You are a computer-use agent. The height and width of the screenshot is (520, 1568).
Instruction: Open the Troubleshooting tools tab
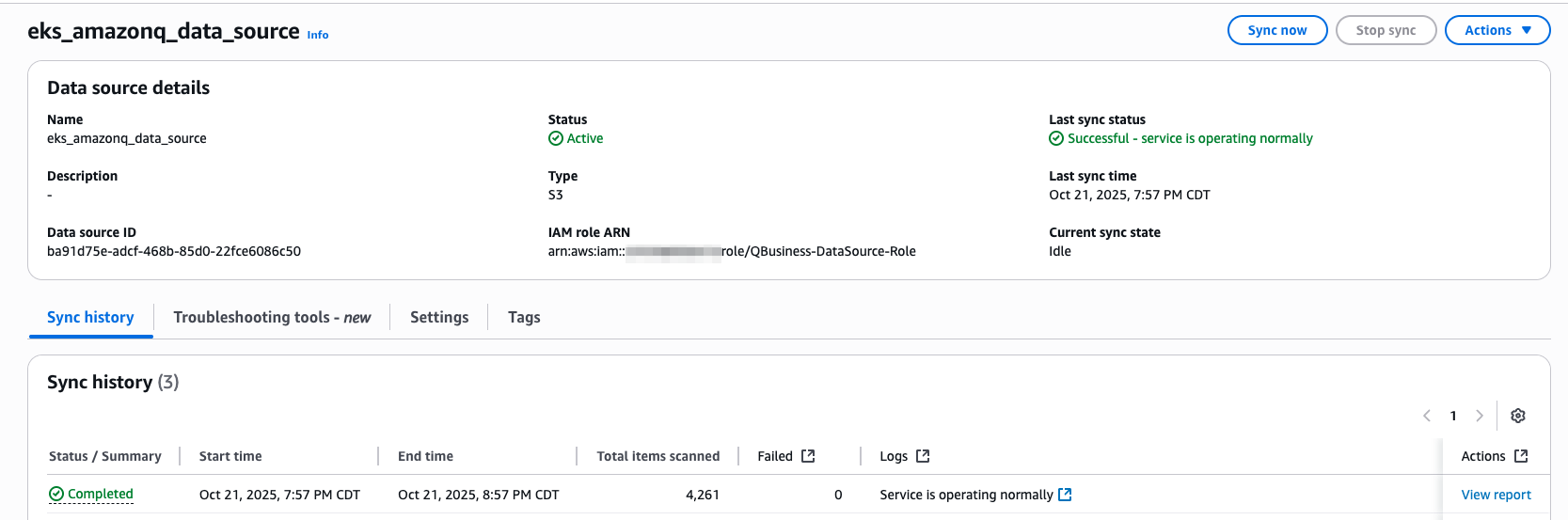tap(272, 317)
